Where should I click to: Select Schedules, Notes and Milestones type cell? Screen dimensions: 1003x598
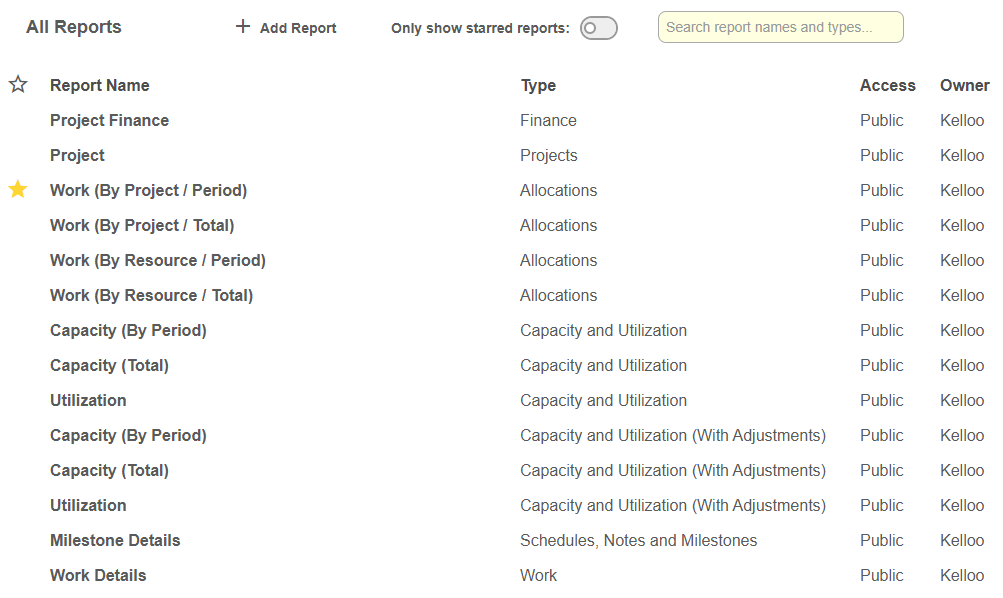638,540
